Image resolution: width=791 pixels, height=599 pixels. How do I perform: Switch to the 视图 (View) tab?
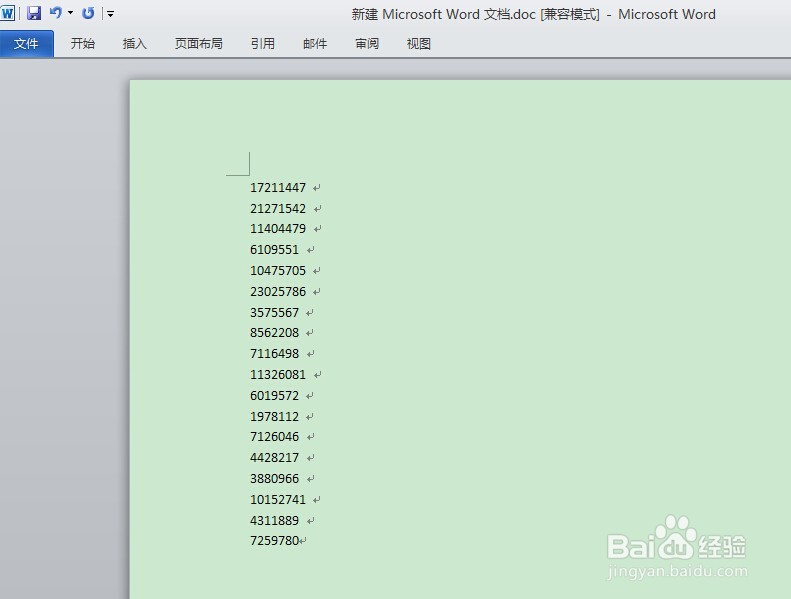[x=419, y=44]
